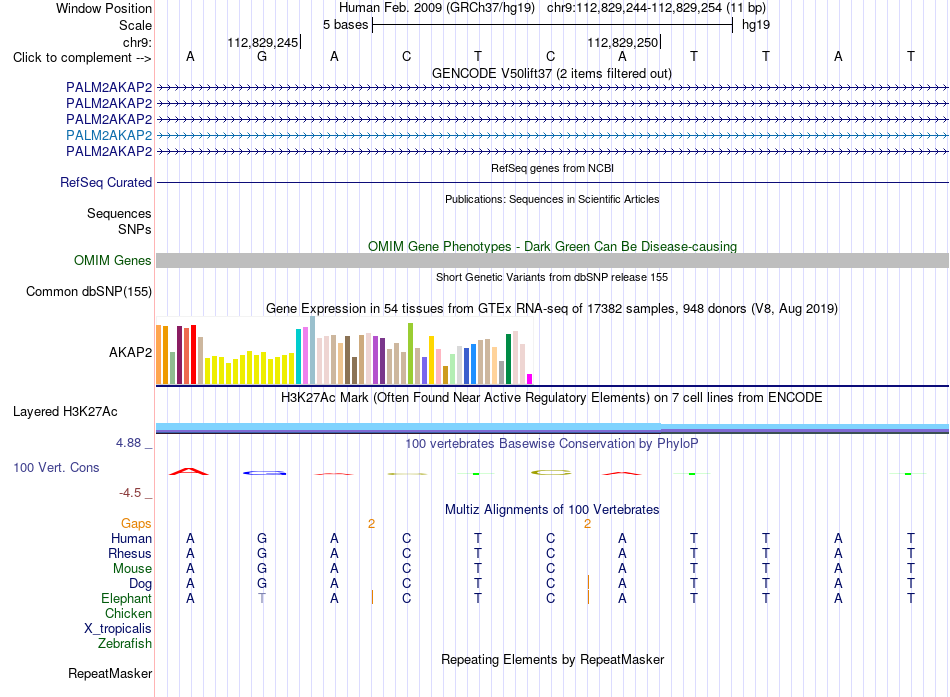Click 'Publications: Sequences in Scientific Articles' title
Screen dimensions: 950x697
point(552,199)
